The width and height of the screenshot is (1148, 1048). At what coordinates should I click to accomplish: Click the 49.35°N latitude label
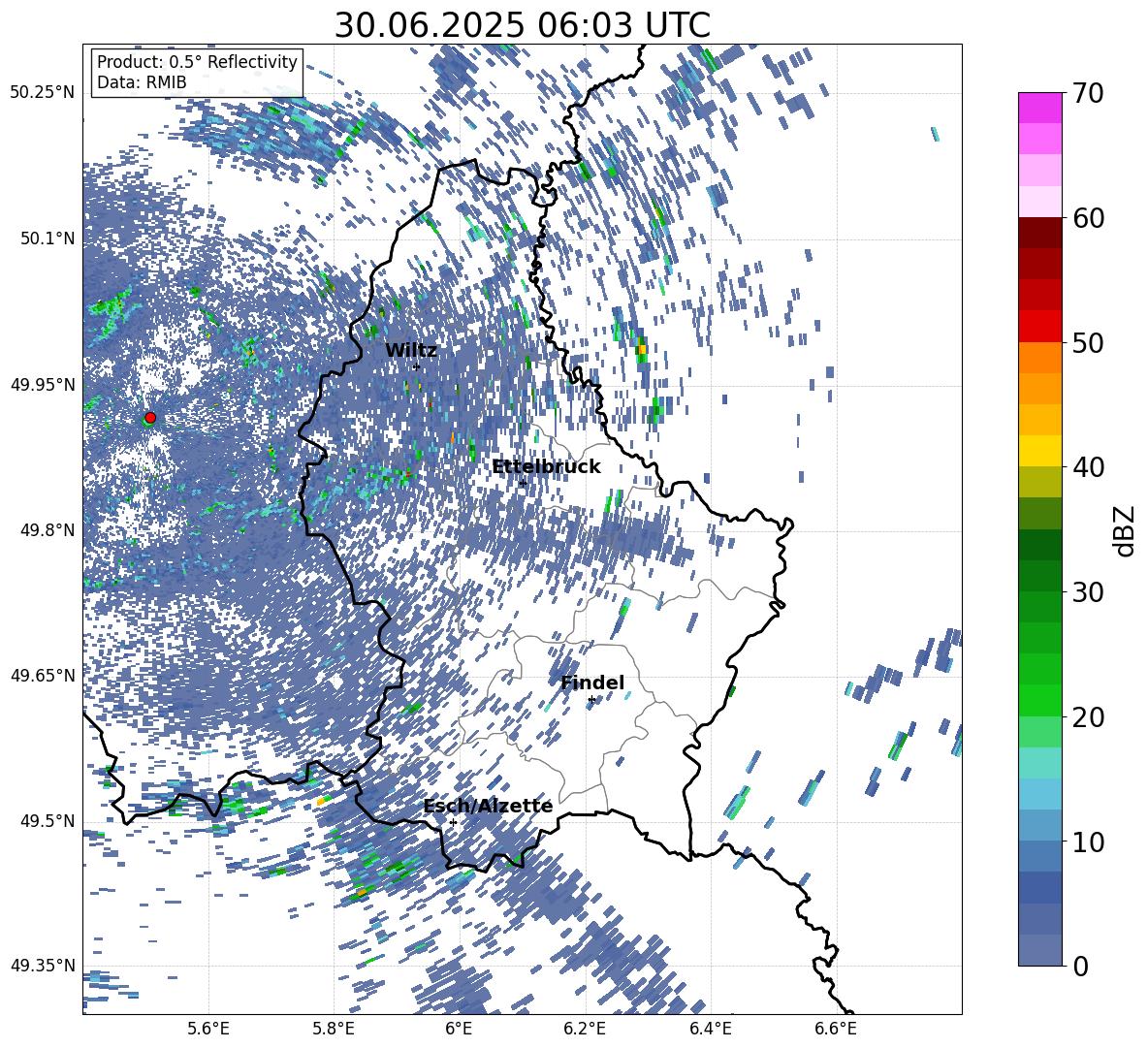point(43,966)
